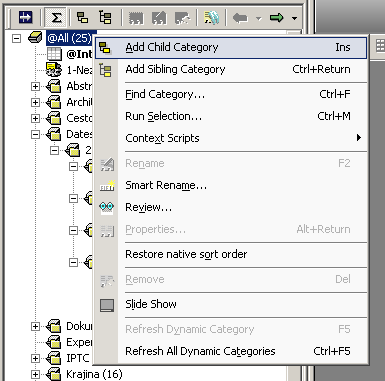Click the Smart Rename menu icon
Image resolution: width=385 pixels, height=381 pixels.
pyautogui.click(x=107, y=185)
